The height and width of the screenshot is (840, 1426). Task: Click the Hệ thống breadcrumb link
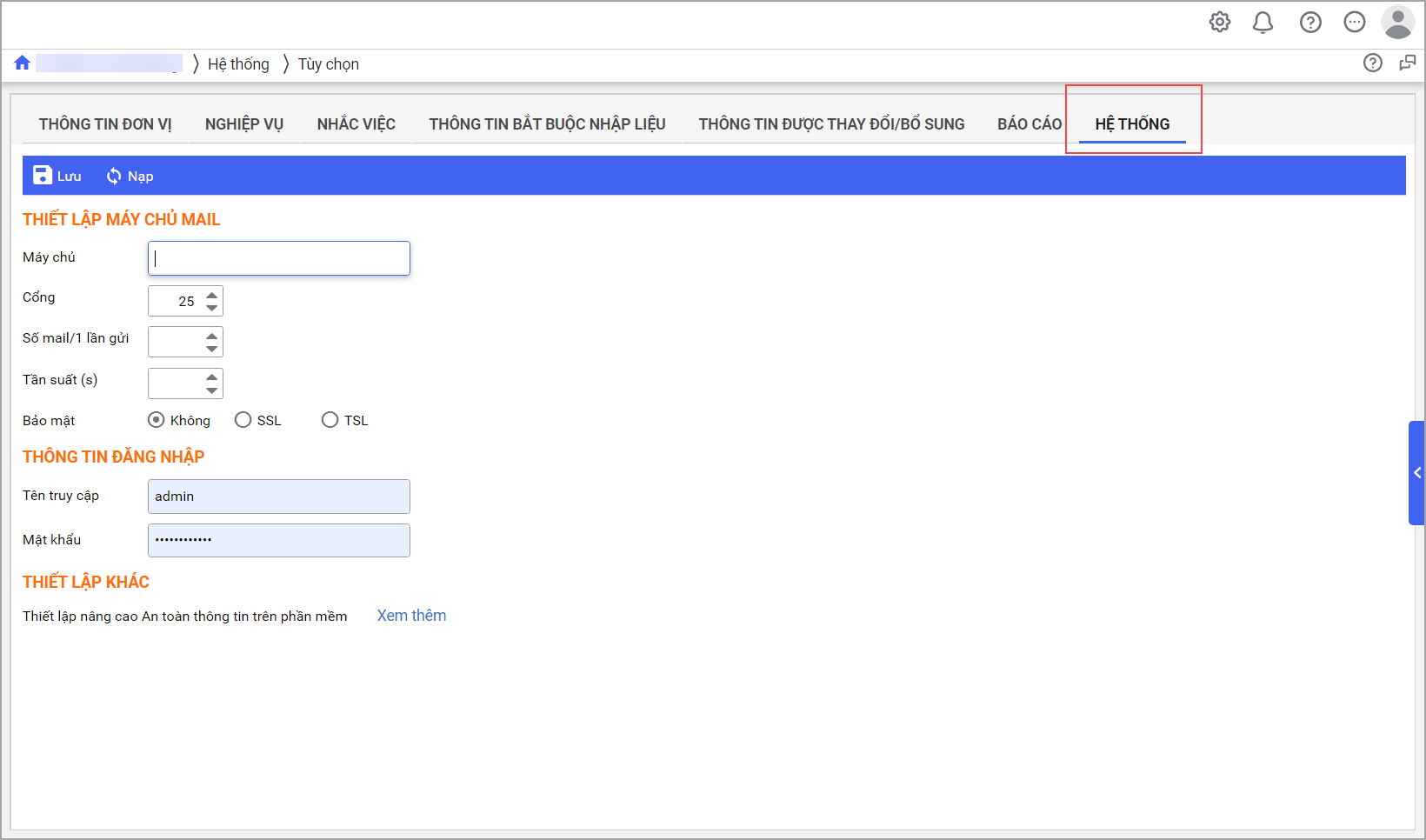pos(238,64)
